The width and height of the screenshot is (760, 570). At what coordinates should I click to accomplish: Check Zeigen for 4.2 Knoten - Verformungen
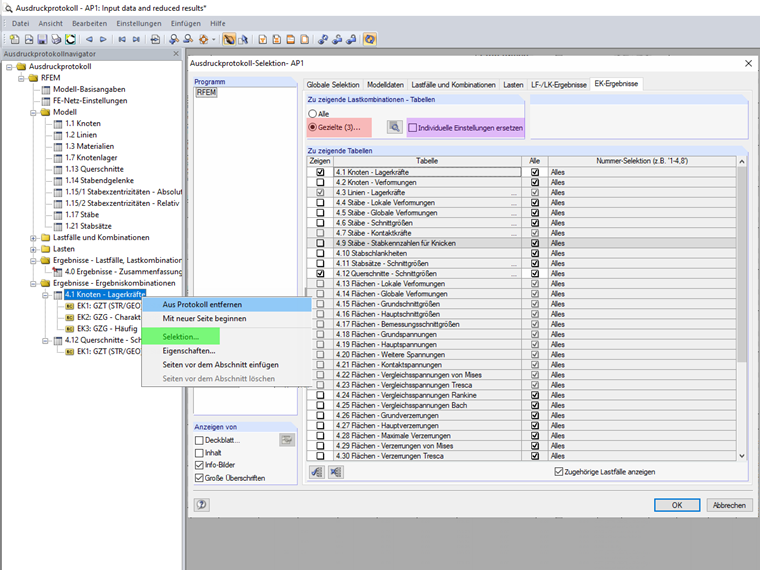pyautogui.click(x=320, y=182)
